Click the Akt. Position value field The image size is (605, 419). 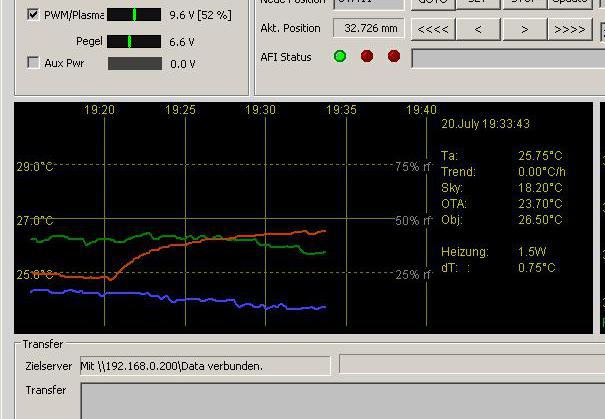pos(368,28)
